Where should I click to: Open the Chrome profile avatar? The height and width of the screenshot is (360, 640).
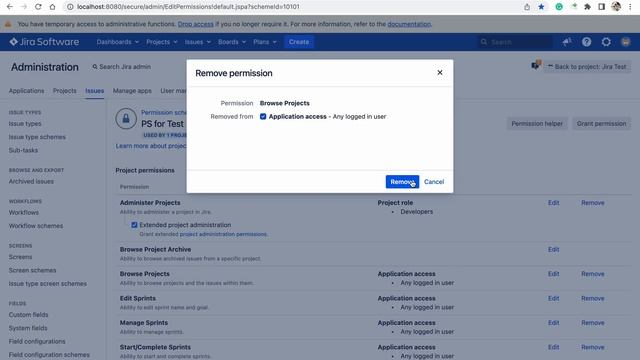click(x=616, y=7)
